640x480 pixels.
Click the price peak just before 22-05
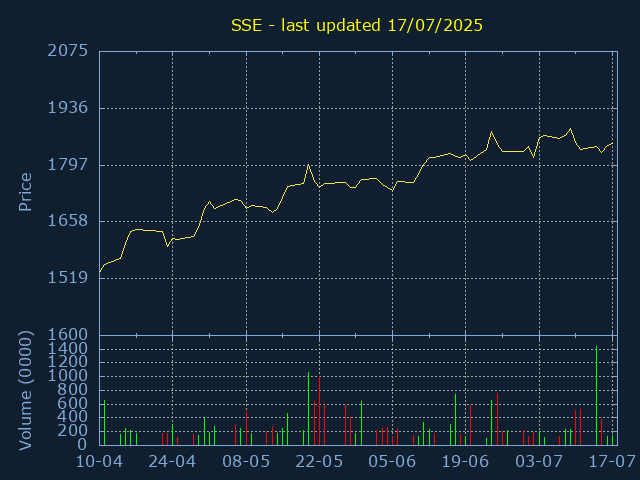click(x=309, y=165)
